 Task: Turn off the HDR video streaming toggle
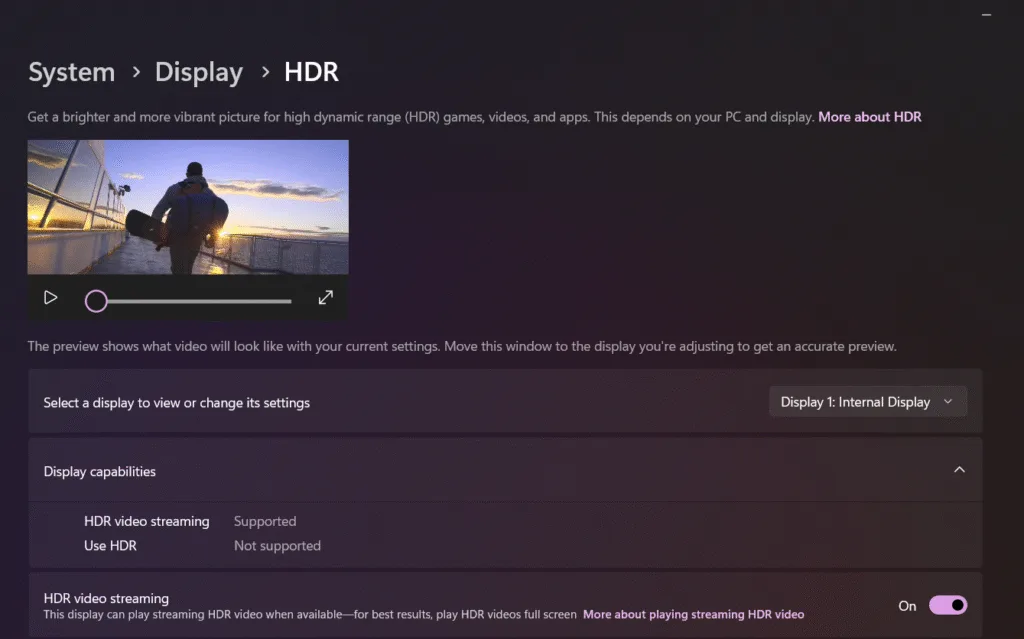(947, 605)
